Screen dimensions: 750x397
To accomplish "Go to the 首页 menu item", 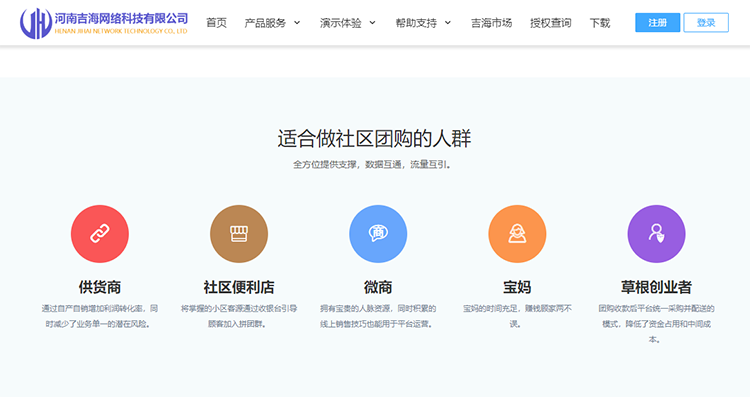I will (x=216, y=22).
